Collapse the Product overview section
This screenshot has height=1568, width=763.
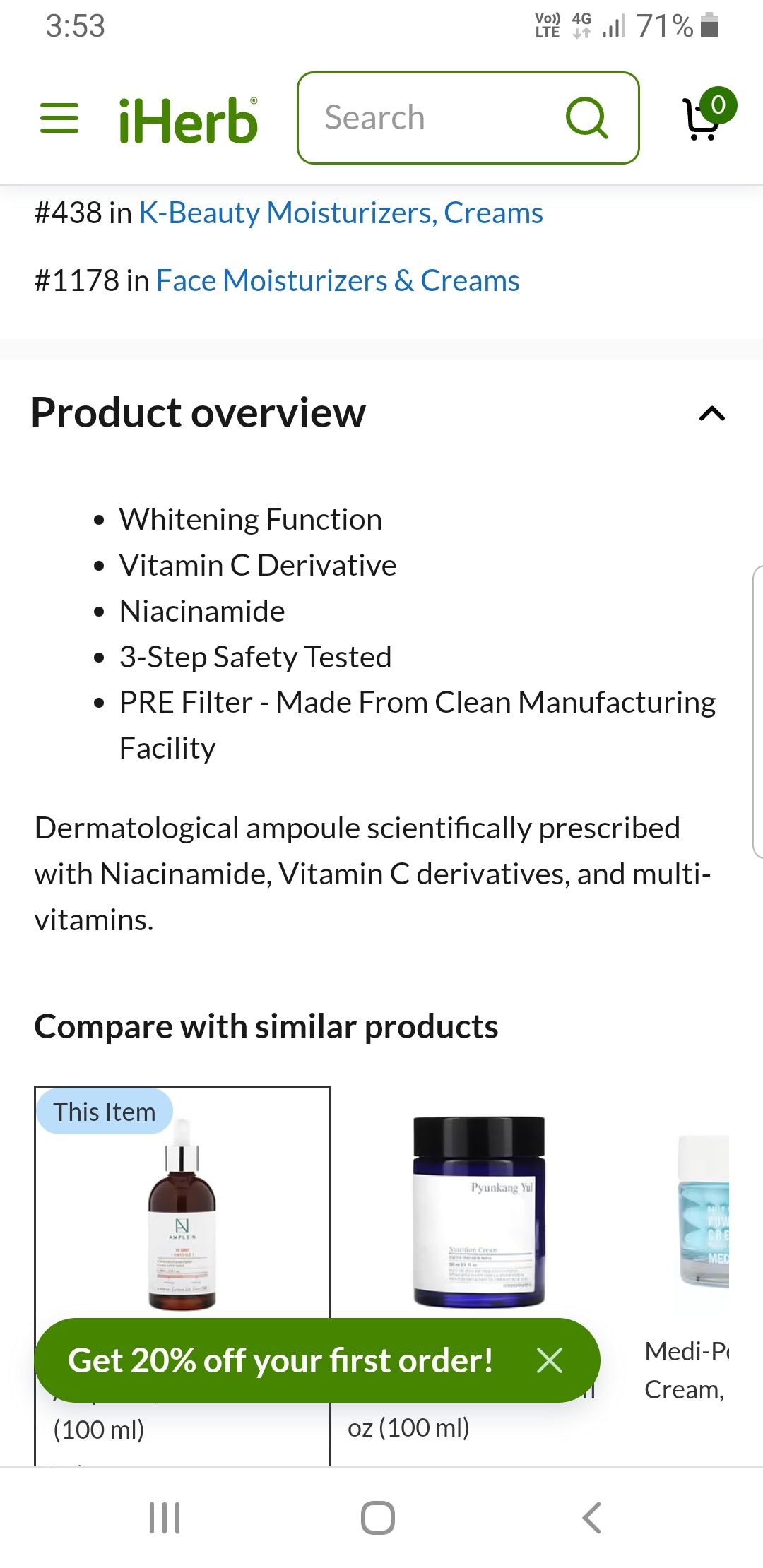[711, 414]
